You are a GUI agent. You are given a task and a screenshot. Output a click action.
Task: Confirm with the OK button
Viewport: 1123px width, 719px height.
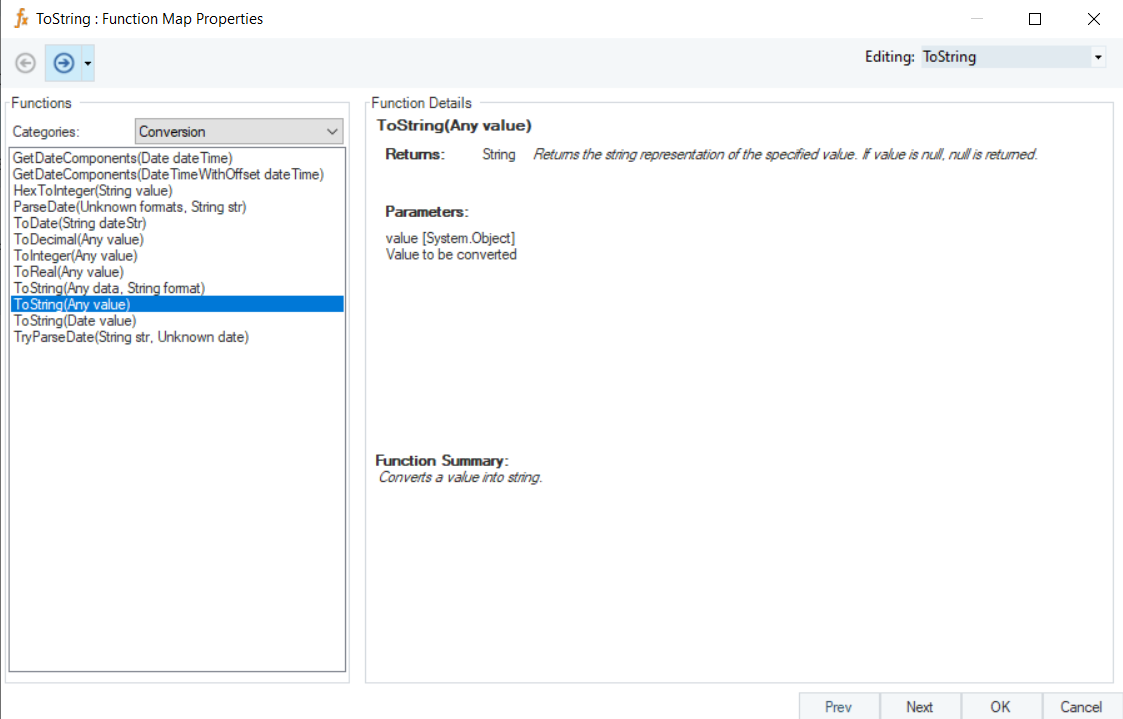[x=1000, y=706]
